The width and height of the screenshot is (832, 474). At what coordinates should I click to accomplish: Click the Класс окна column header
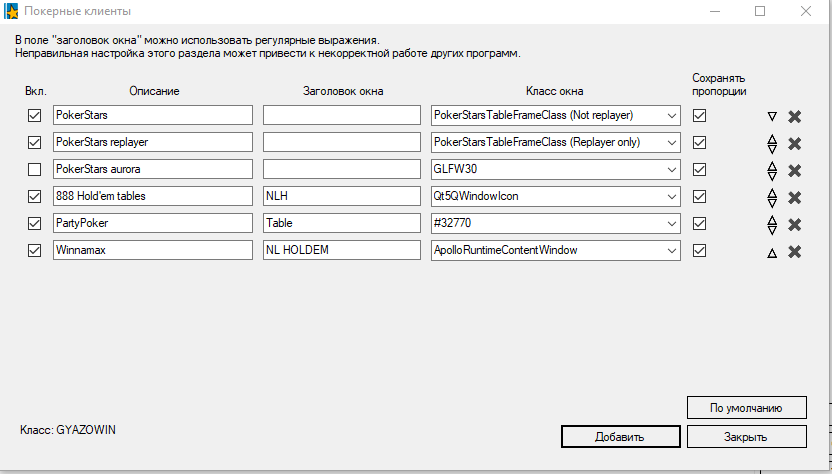pyautogui.click(x=554, y=91)
